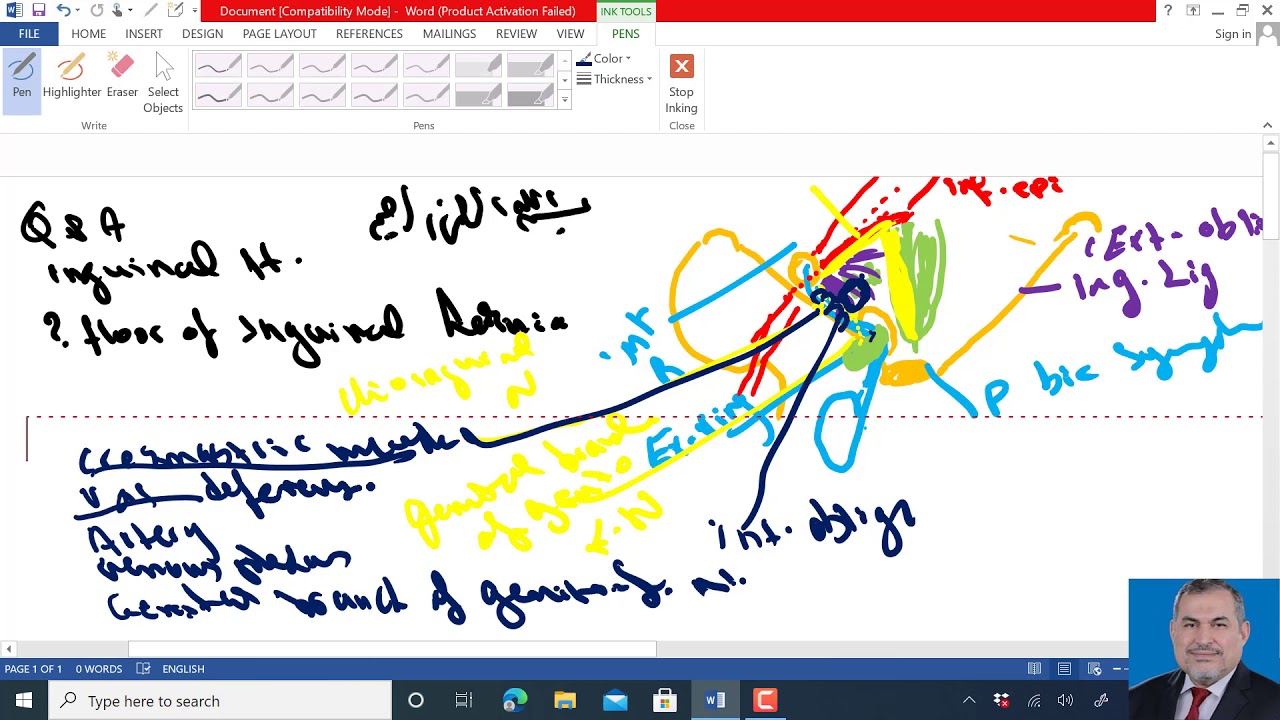
Task: Save the document from Quick Access Toolbar
Action: coord(39,11)
